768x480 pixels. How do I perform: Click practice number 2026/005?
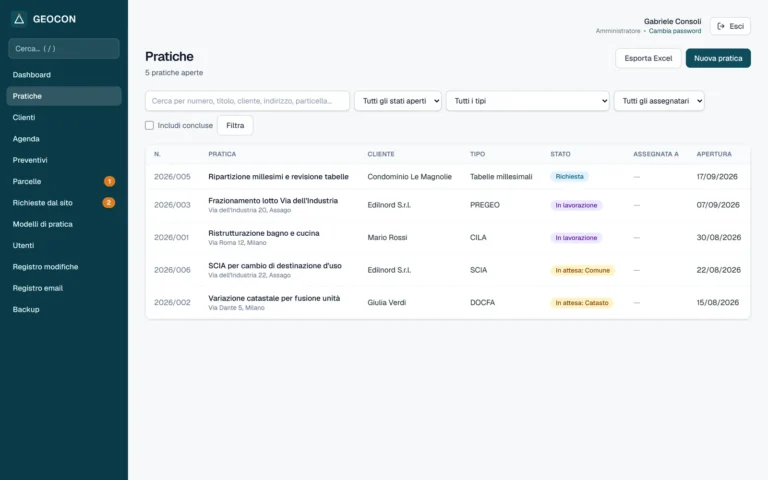point(172,177)
